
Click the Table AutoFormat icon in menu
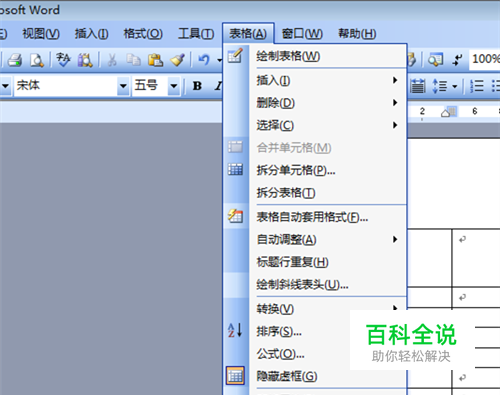235,216
